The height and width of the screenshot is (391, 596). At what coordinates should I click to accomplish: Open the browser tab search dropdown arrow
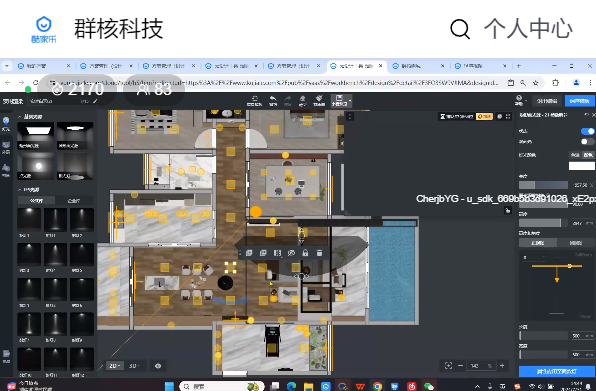pyautogui.click(x=6, y=66)
